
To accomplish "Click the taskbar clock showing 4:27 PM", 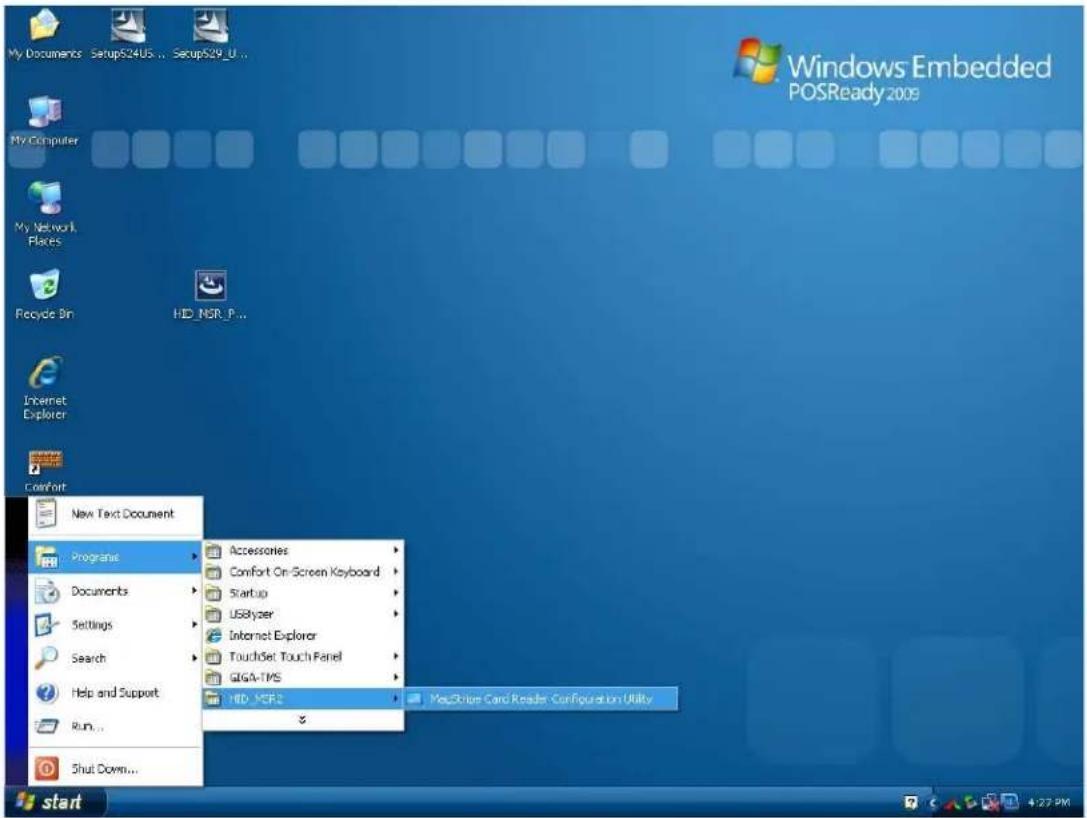I will coord(1048,803).
